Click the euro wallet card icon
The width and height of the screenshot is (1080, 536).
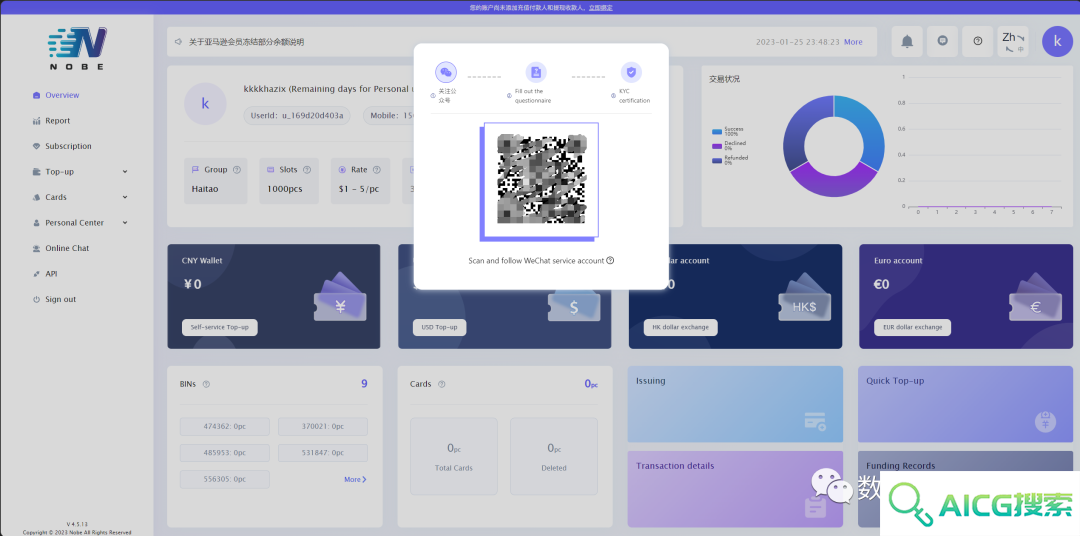pyautogui.click(x=1035, y=298)
